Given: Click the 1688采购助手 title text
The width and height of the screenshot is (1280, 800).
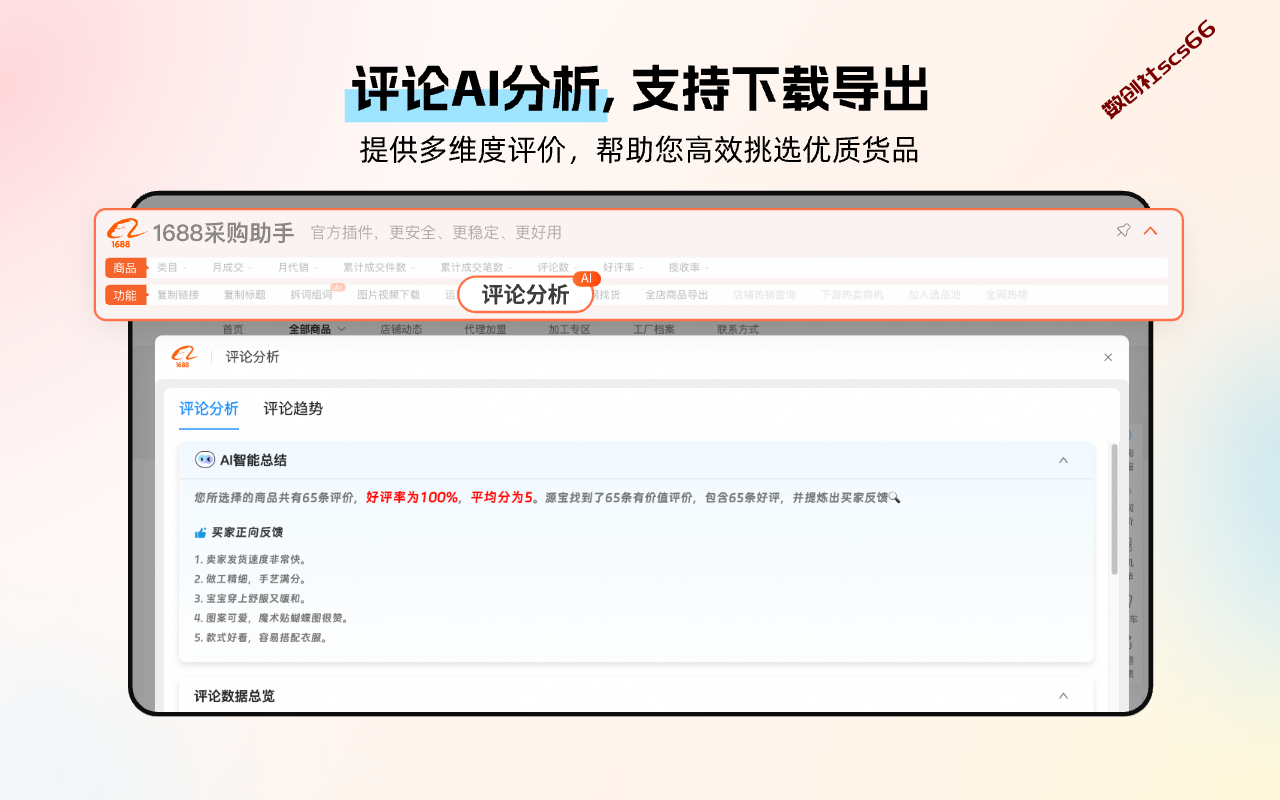Looking at the screenshot, I should (223, 233).
